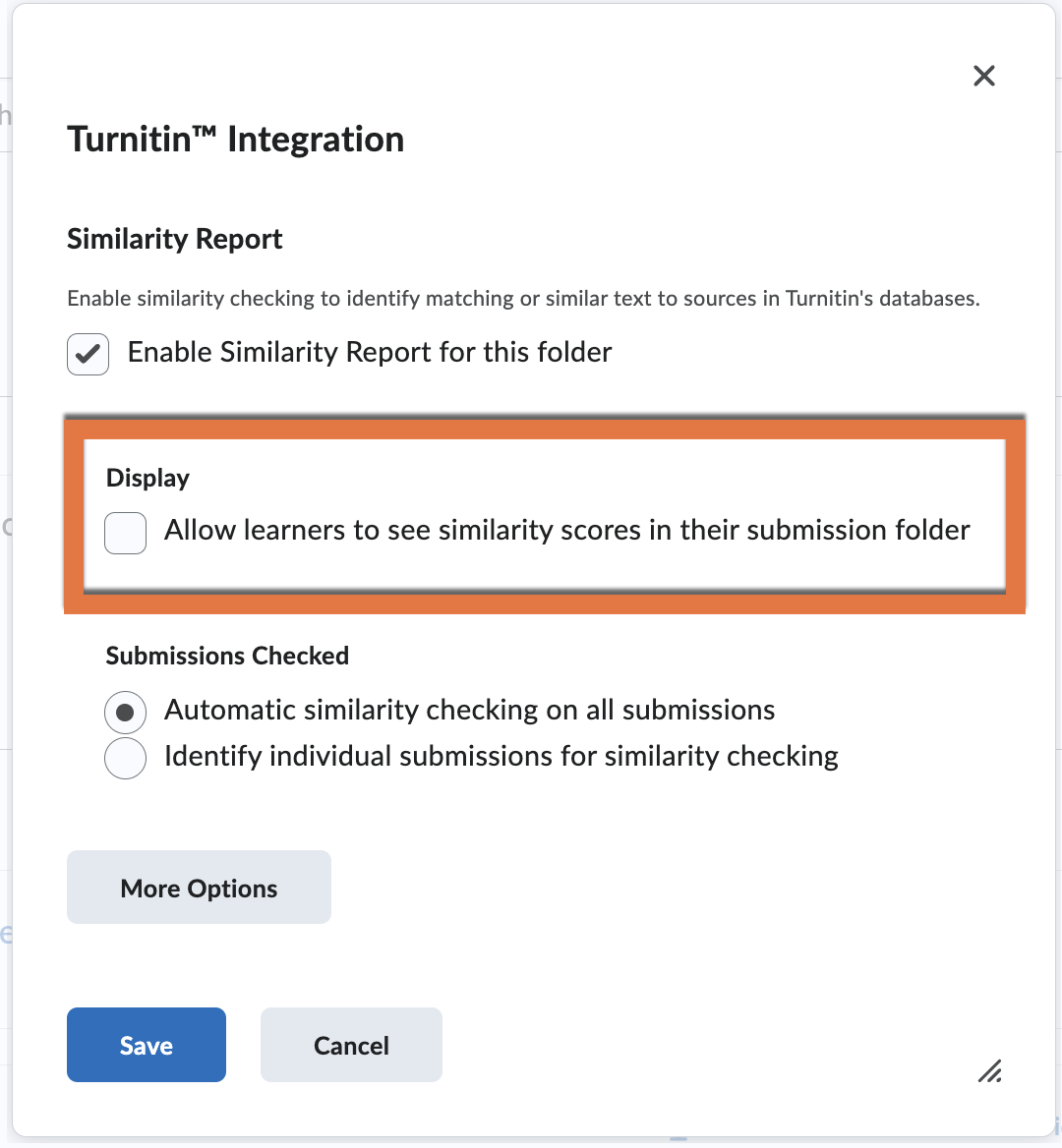Select the Automatic similarity checking radio button
The width and height of the screenshot is (1062, 1148).
125,712
